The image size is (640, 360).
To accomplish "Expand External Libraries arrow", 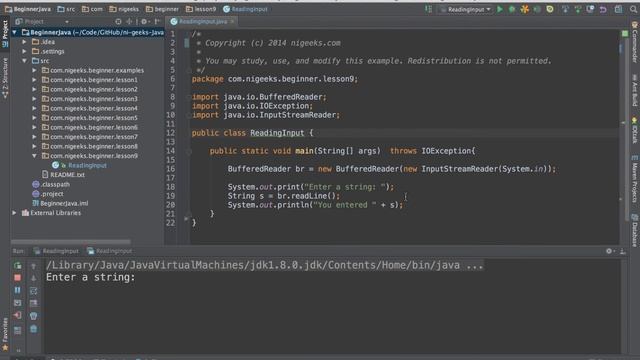I will coord(15,213).
